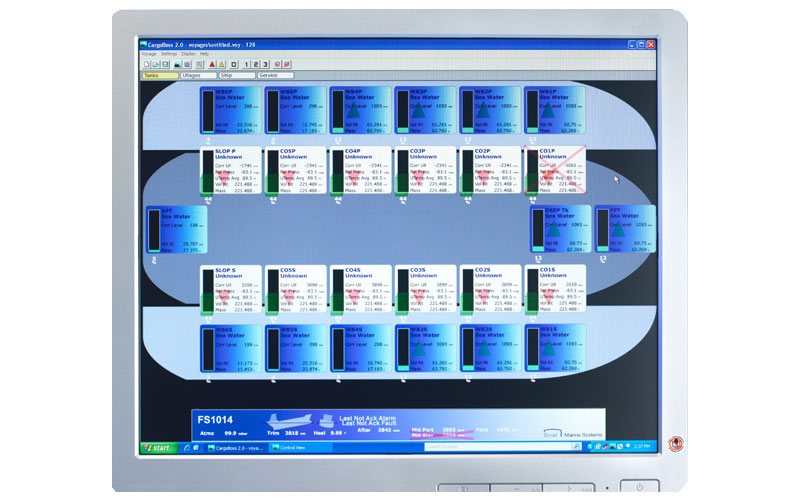
Task: Click the FS1014 ship label
Action: [215, 420]
